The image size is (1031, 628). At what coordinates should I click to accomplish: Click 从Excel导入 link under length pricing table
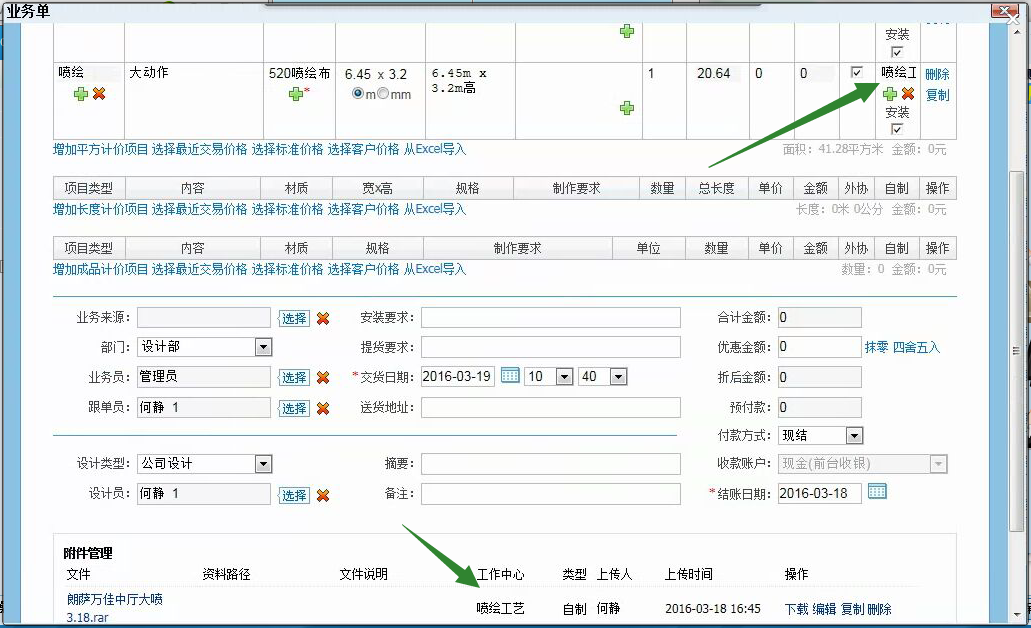point(434,209)
